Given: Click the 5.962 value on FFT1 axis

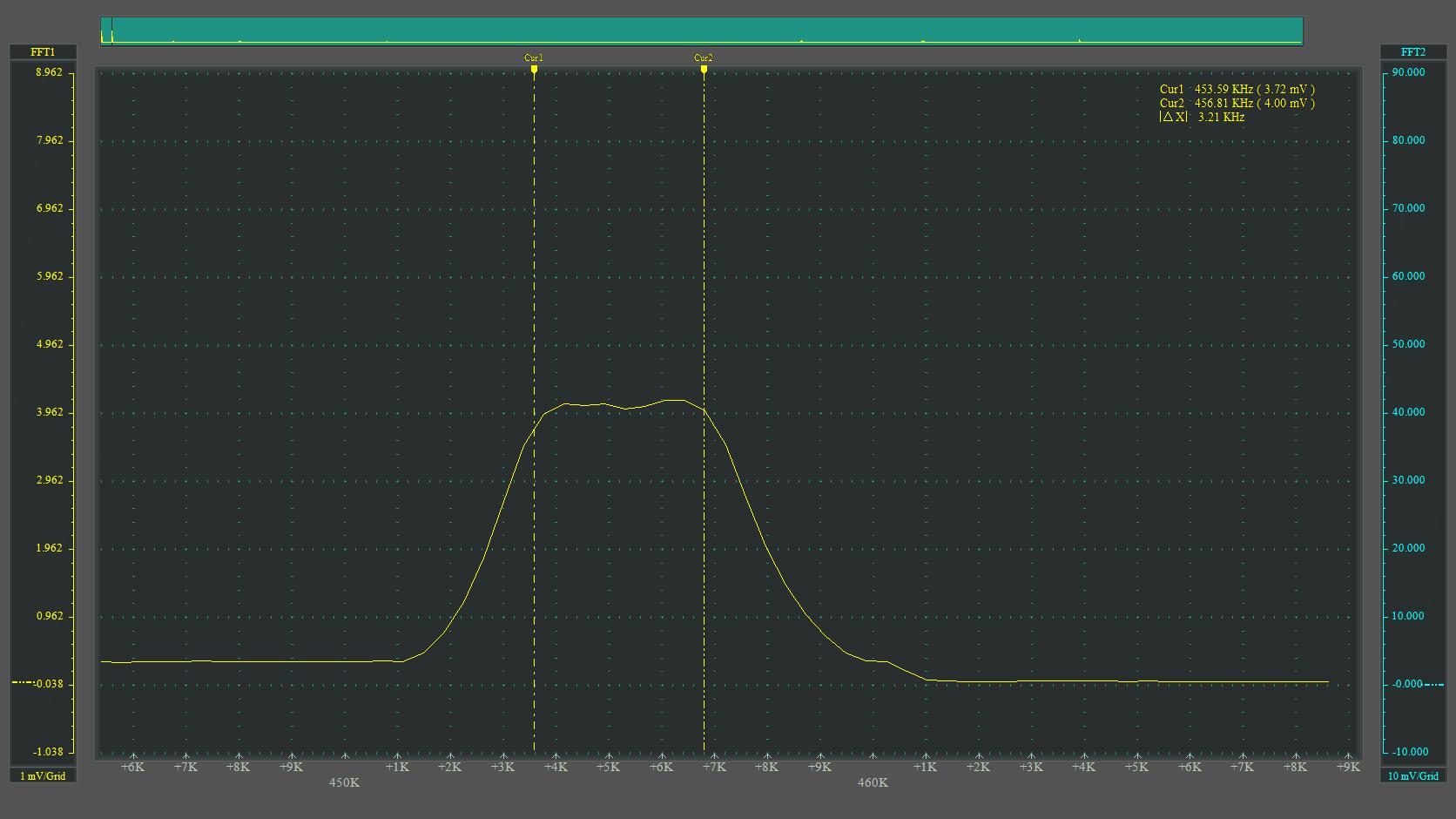Looking at the screenshot, I should click(49, 276).
